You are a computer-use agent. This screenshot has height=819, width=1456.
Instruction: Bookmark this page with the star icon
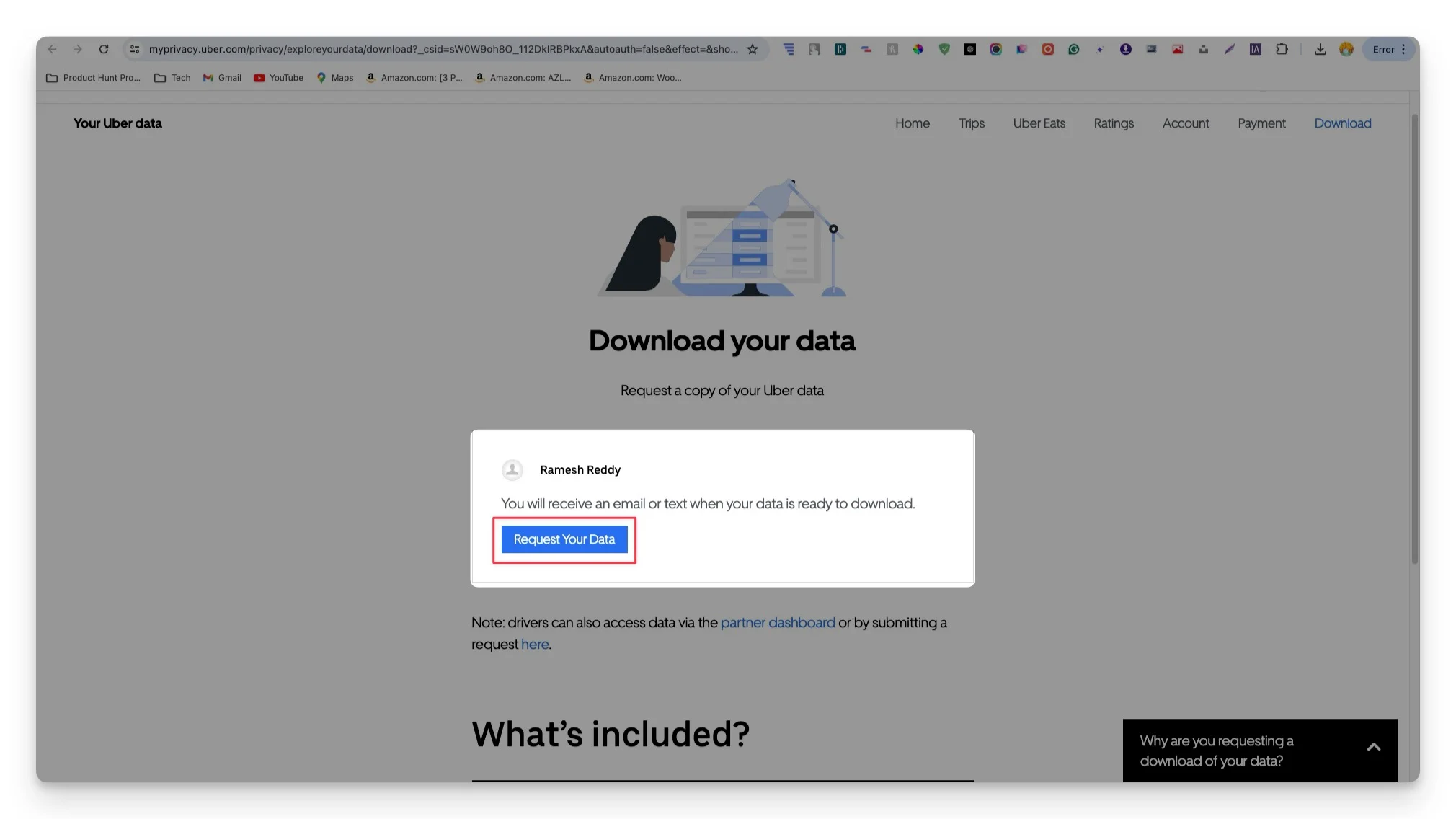click(753, 49)
